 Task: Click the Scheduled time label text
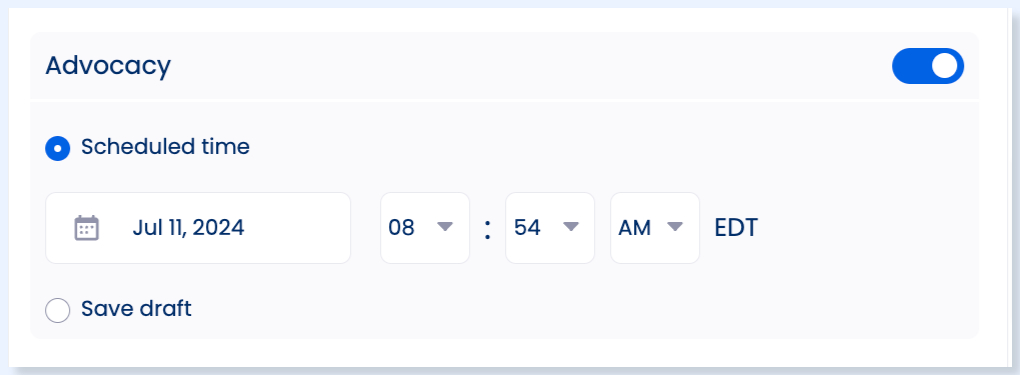tap(165, 147)
